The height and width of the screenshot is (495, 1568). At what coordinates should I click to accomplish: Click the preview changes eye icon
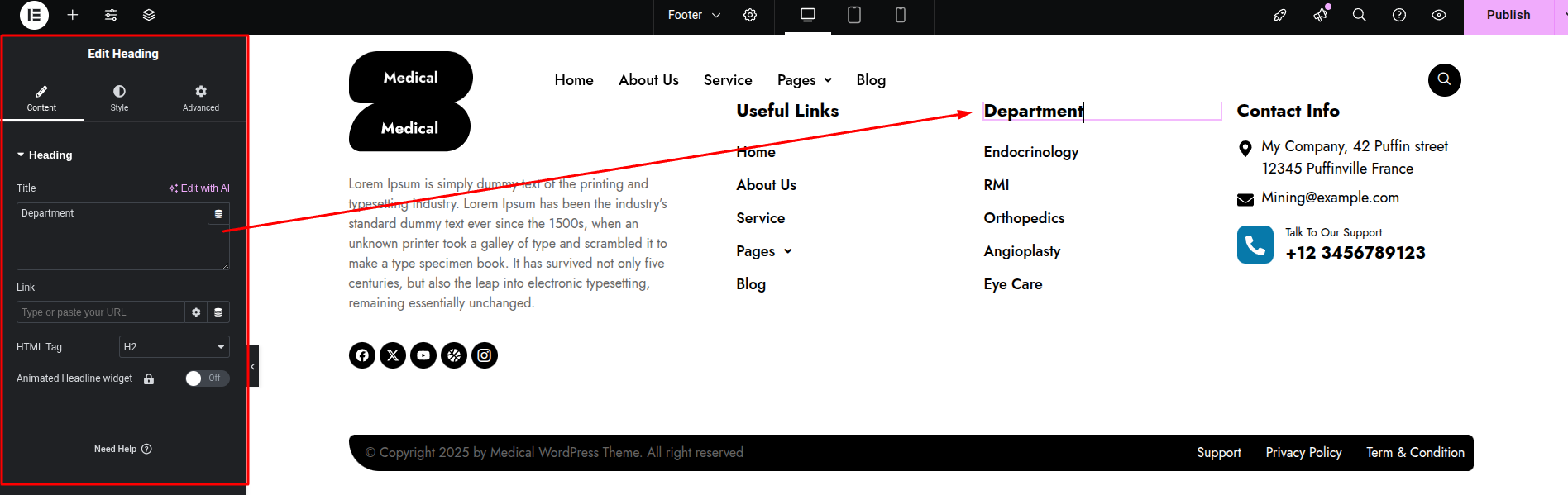click(x=1439, y=15)
